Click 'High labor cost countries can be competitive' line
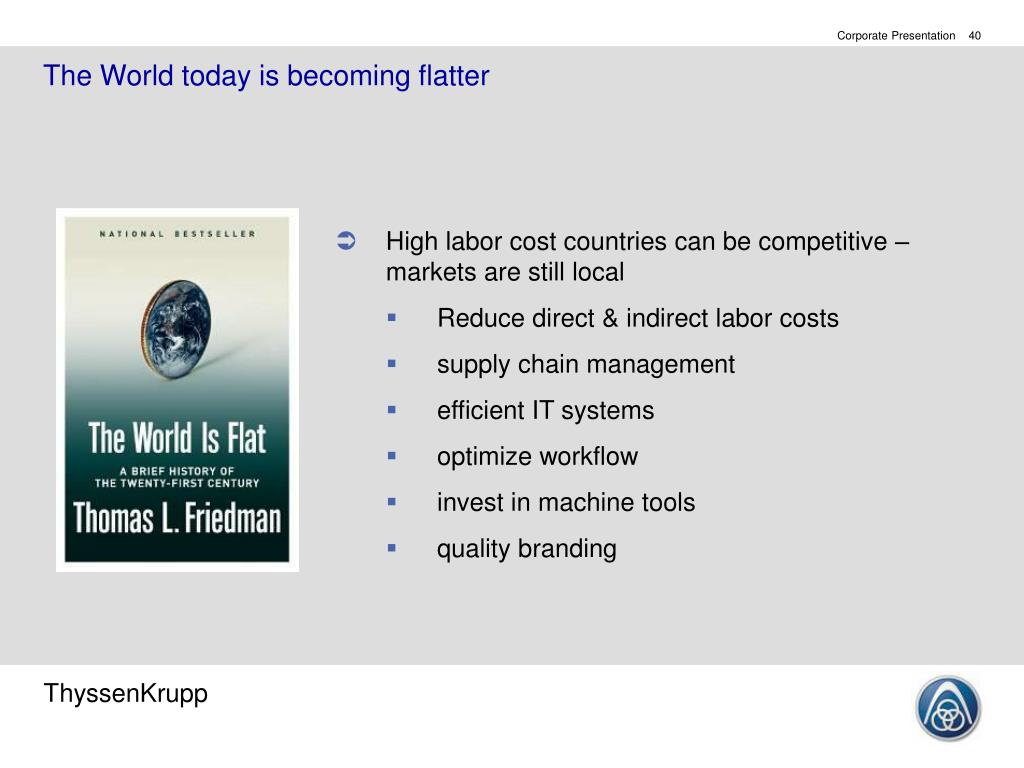 click(647, 242)
